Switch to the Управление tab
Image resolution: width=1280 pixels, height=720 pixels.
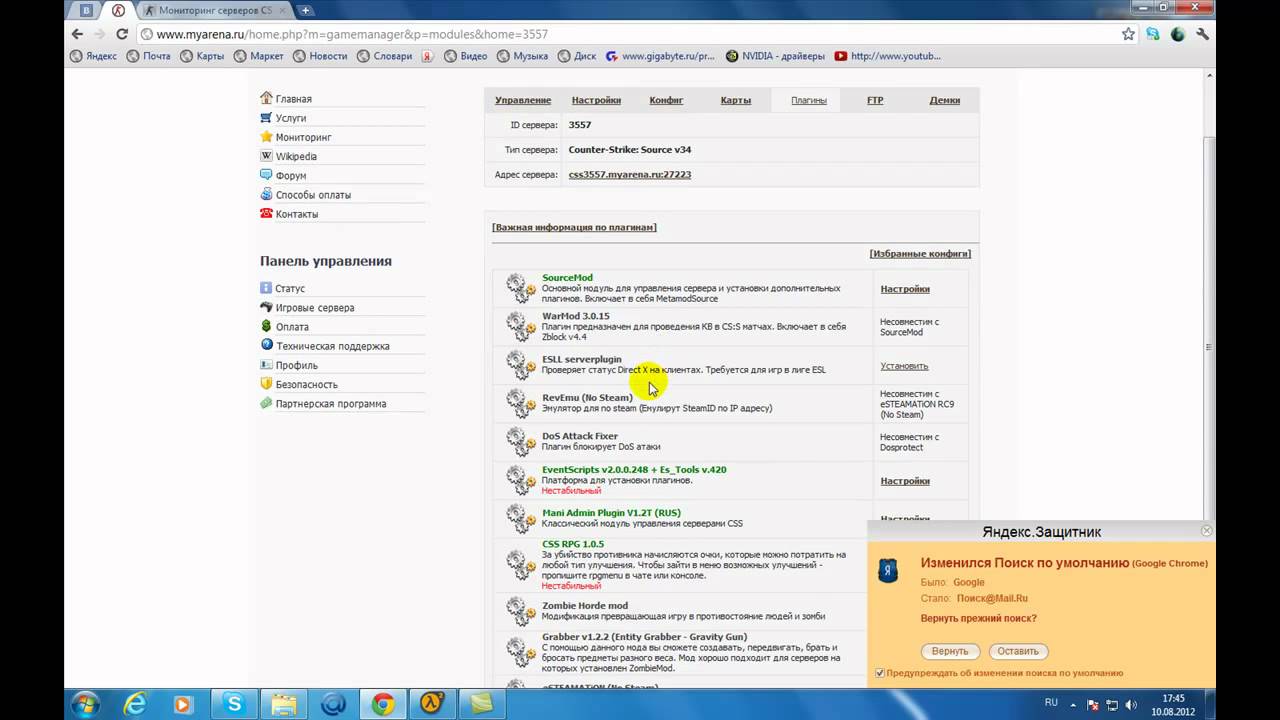coord(523,100)
